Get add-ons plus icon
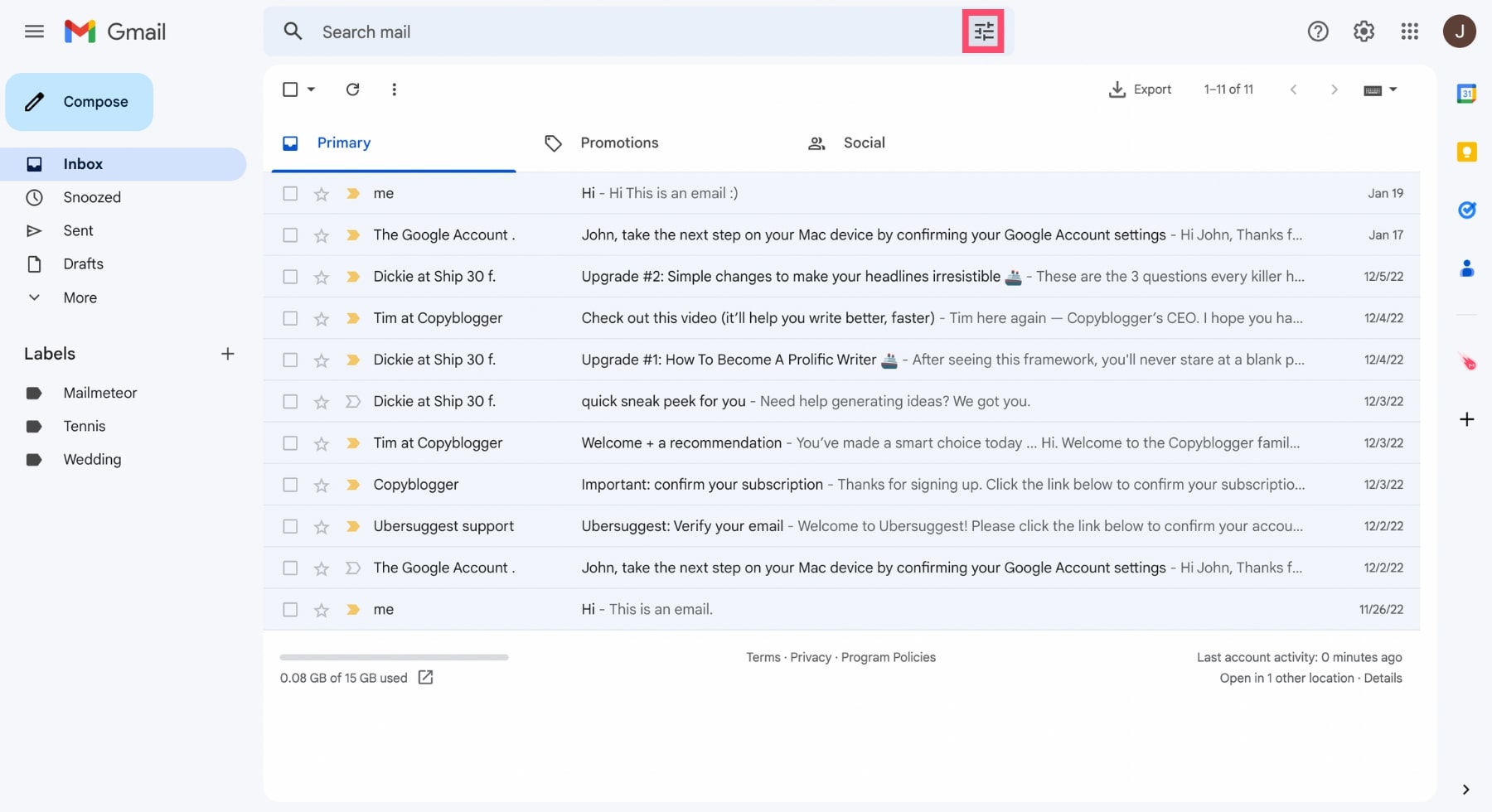Image resolution: width=1492 pixels, height=812 pixels. tap(1466, 419)
